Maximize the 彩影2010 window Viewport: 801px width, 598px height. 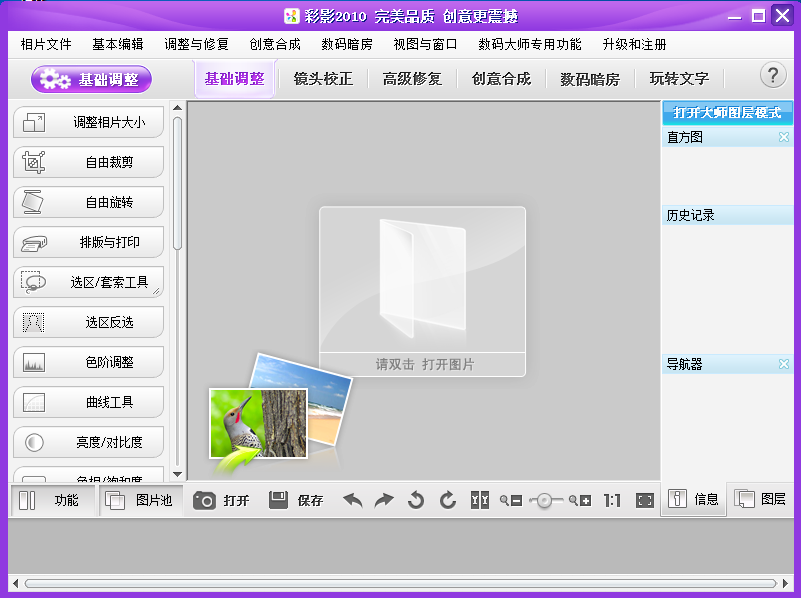point(759,16)
